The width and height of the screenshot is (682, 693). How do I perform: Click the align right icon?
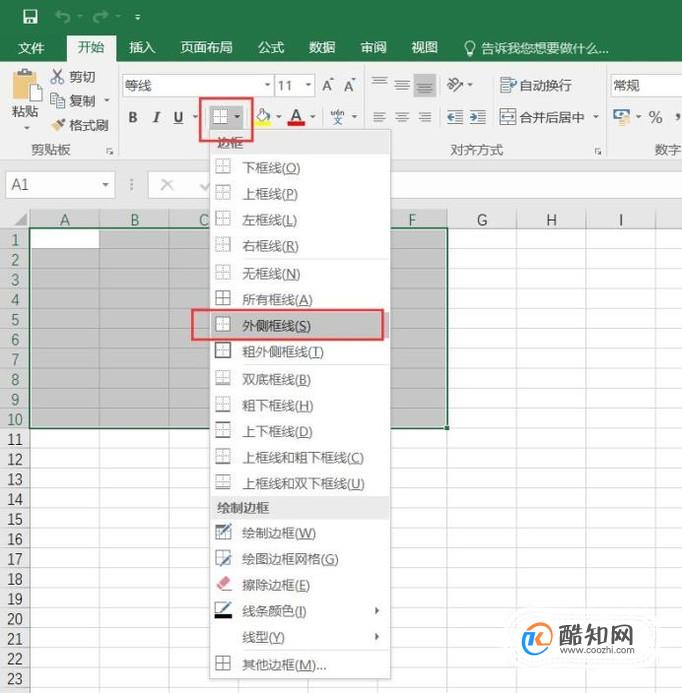[x=425, y=117]
